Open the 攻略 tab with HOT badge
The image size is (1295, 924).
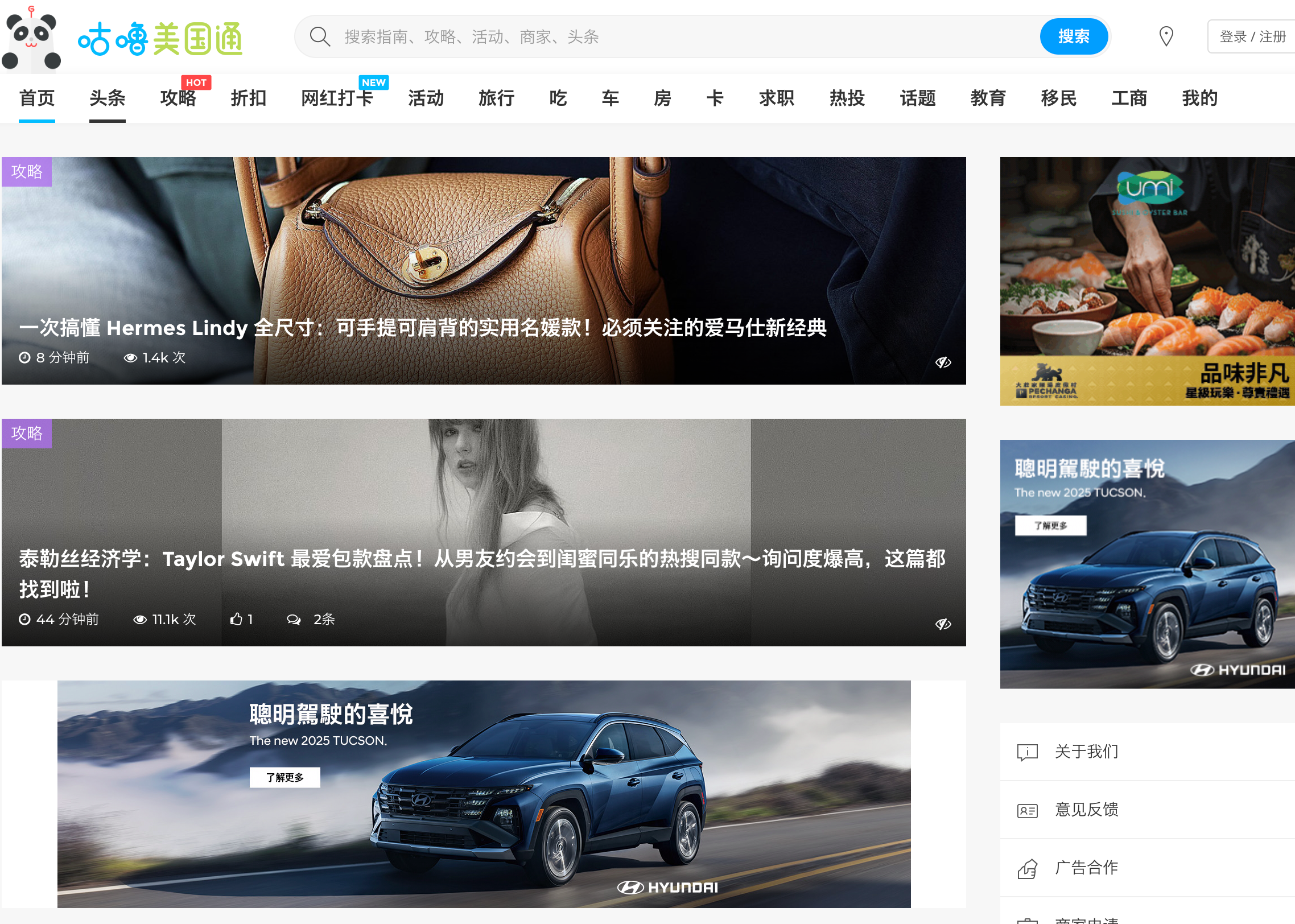coord(178,98)
